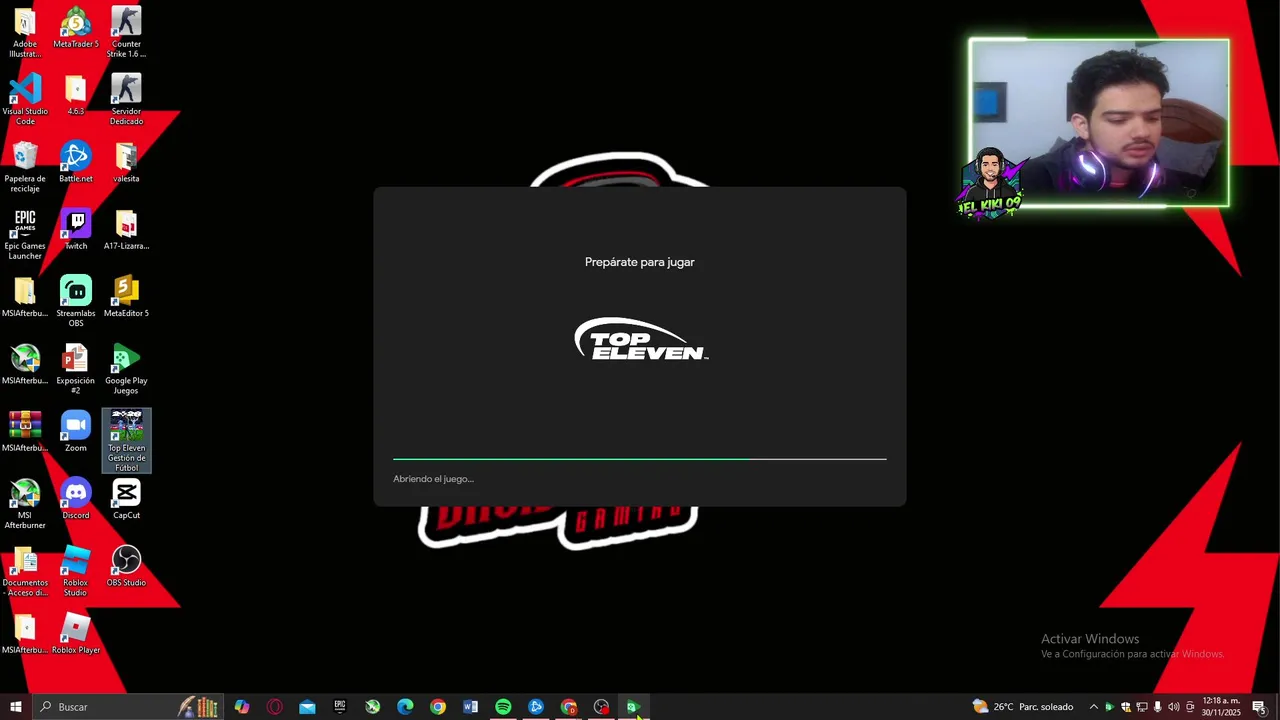Select the Exposición #2 PowerPoint file

[76, 369]
